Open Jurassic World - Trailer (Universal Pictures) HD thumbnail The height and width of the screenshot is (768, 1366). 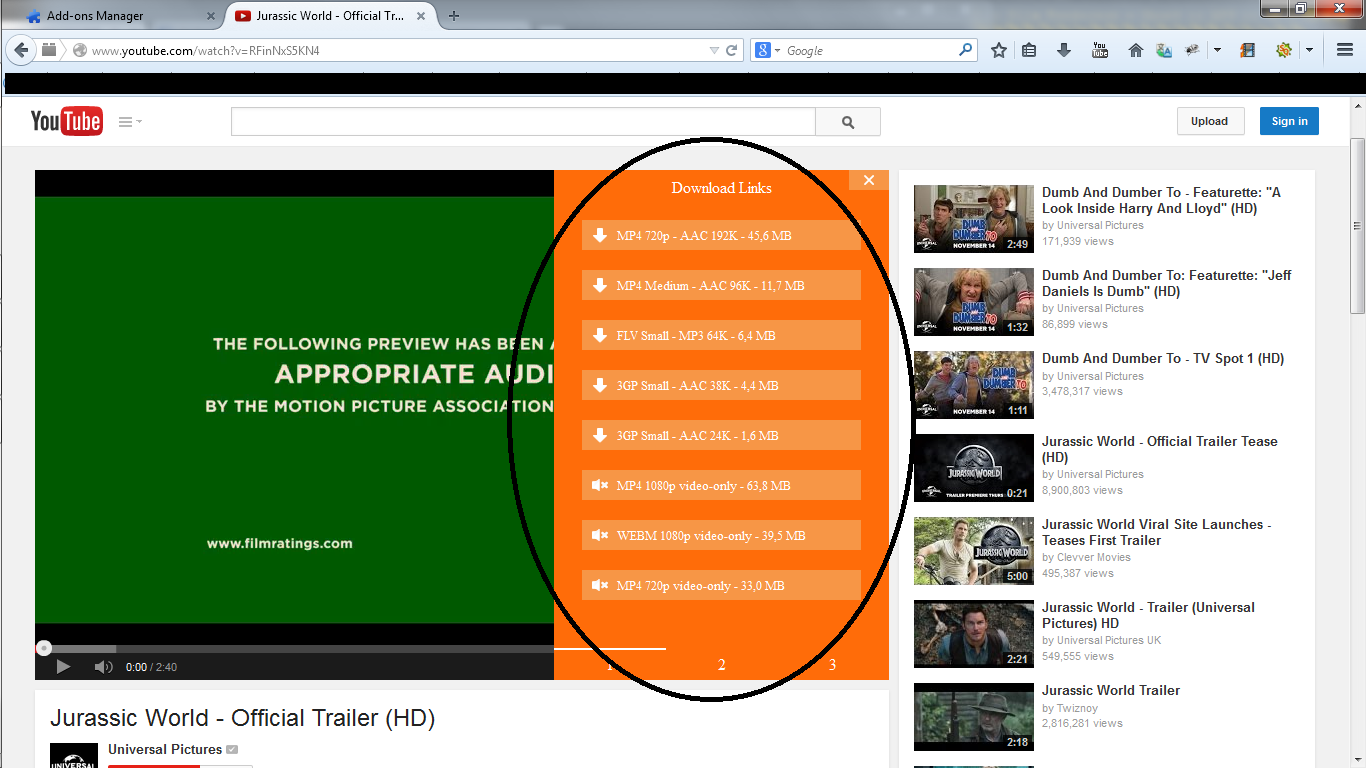pyautogui.click(x=974, y=633)
